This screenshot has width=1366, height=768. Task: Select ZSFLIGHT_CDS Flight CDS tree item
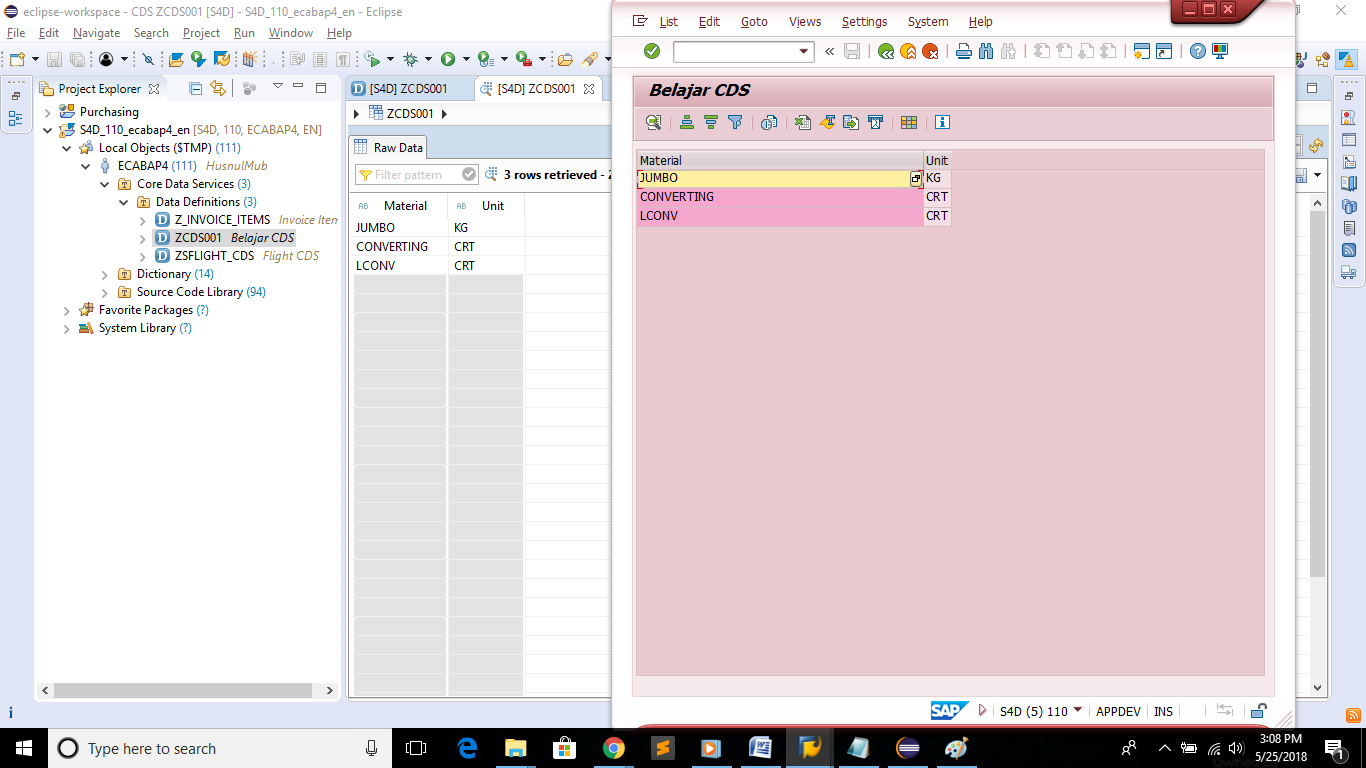237,256
